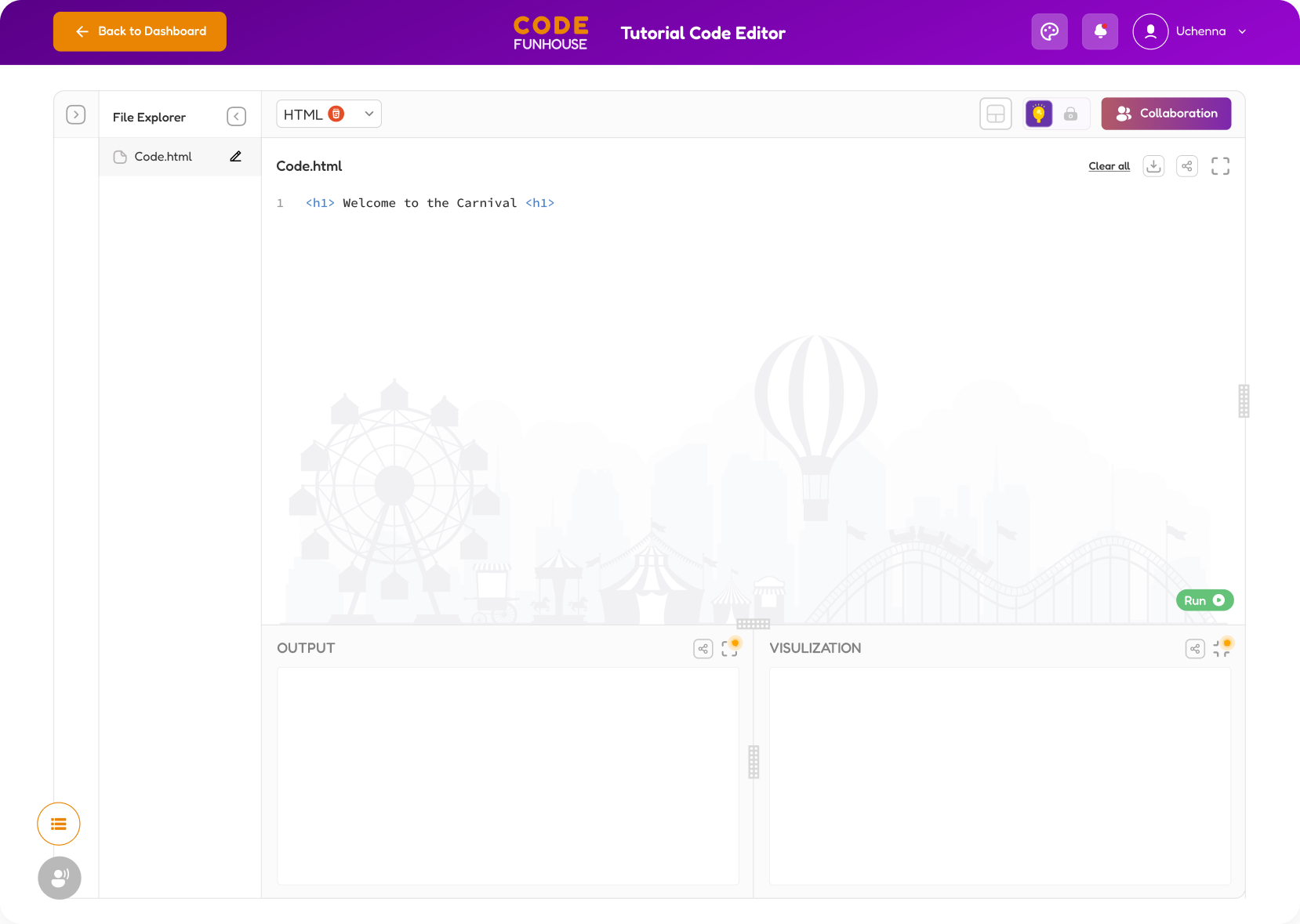Run the code with the Run button
This screenshot has height=924, width=1300.
click(x=1204, y=600)
